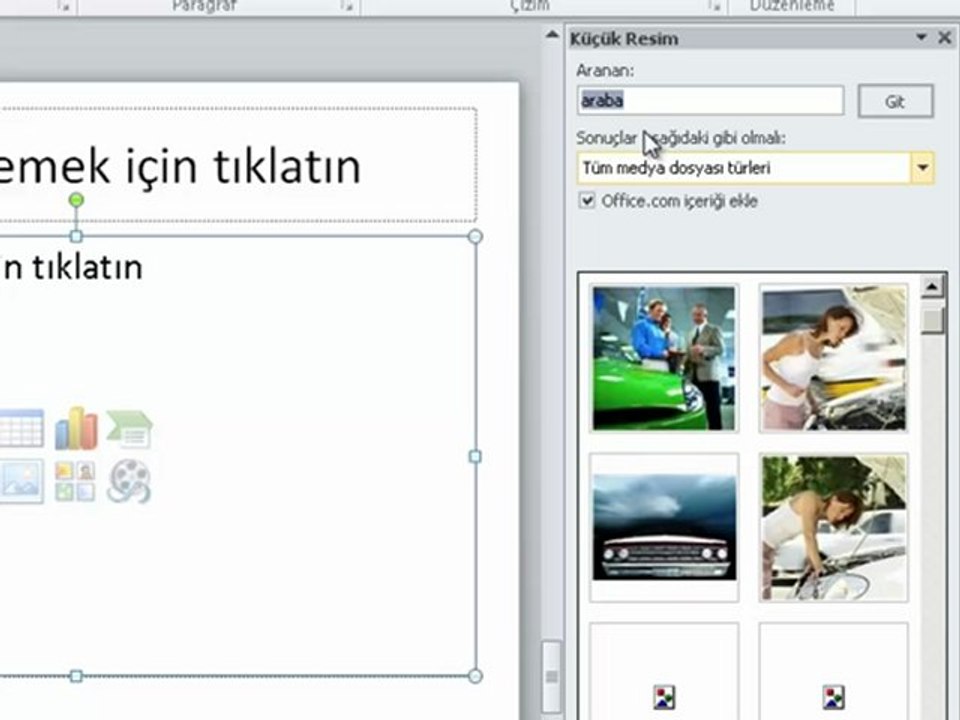Screen dimensions: 960x720
Task: Click the content placeholder 'tıklatın' text
Action: [x=88, y=268]
